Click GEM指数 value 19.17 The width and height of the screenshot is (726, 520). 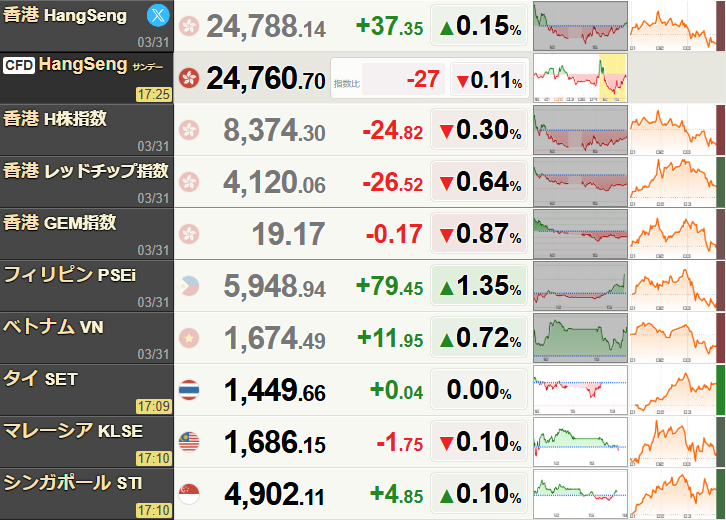tap(288, 234)
